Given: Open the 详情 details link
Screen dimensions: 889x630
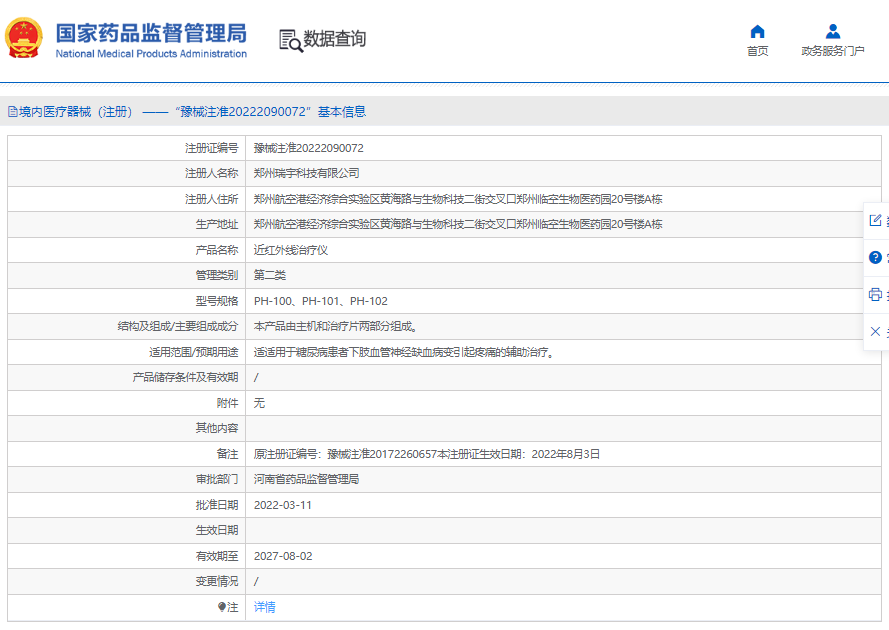Looking at the screenshot, I should click(x=265, y=607).
